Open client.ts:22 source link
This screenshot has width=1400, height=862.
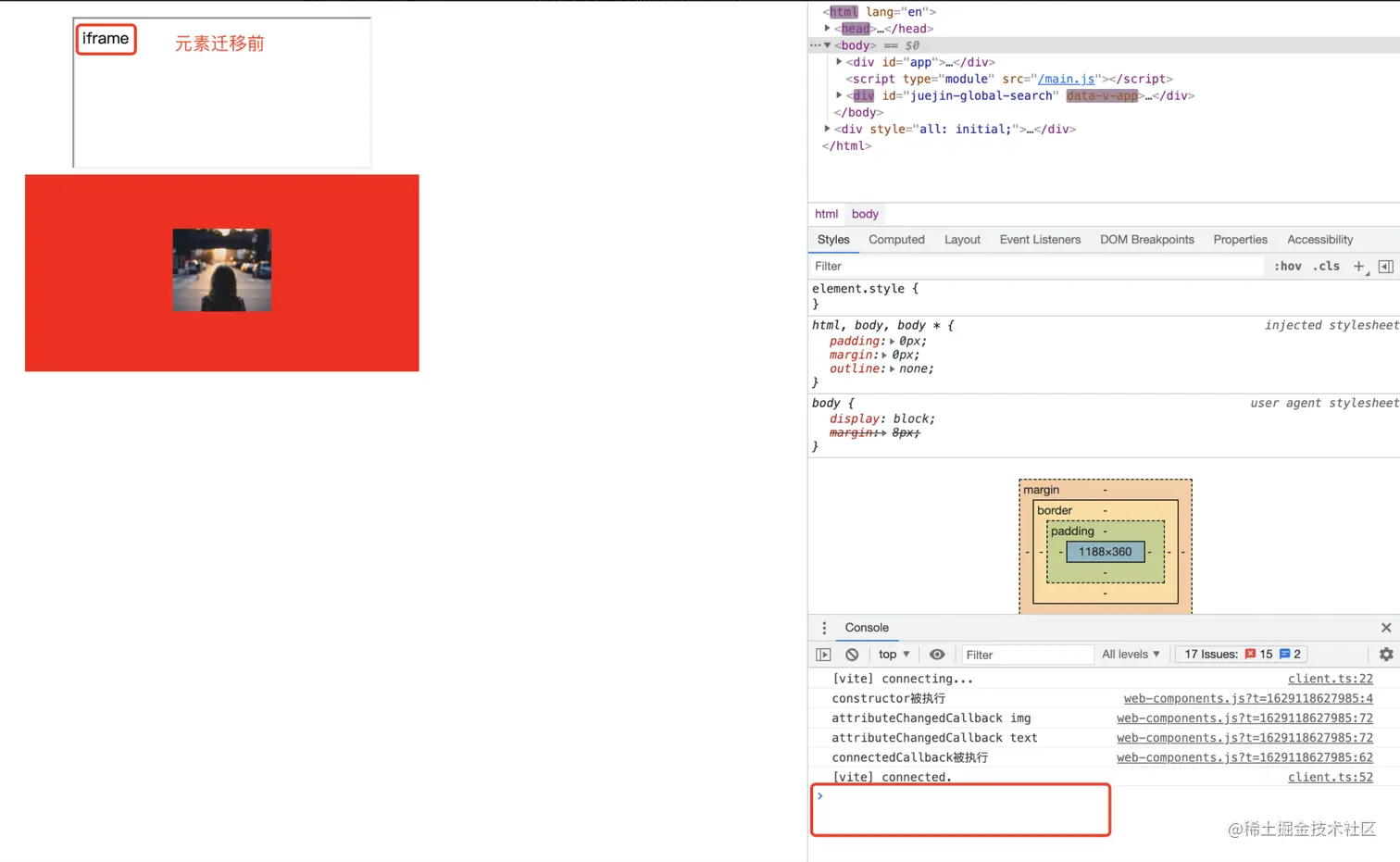coord(1331,679)
